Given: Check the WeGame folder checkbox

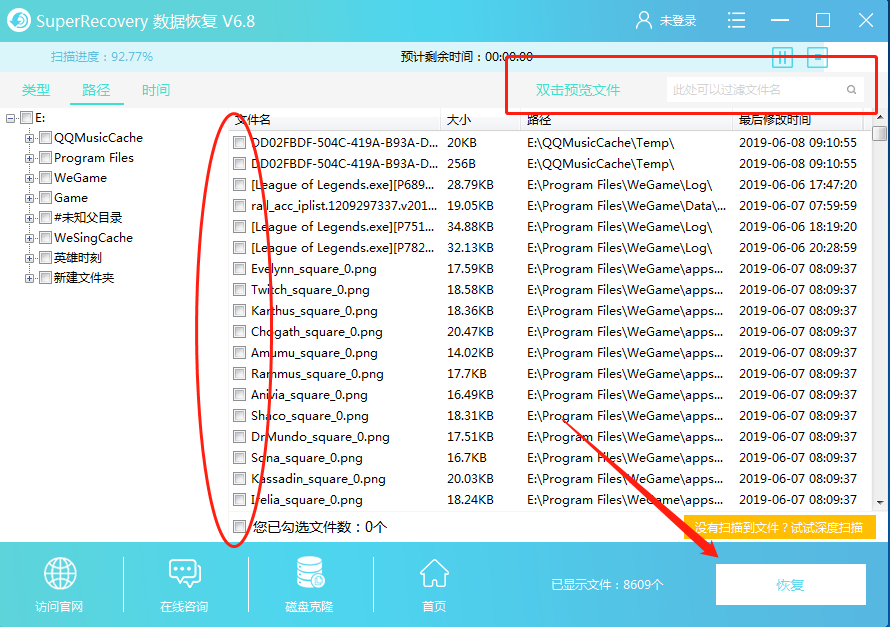Looking at the screenshot, I should click(x=46, y=177).
